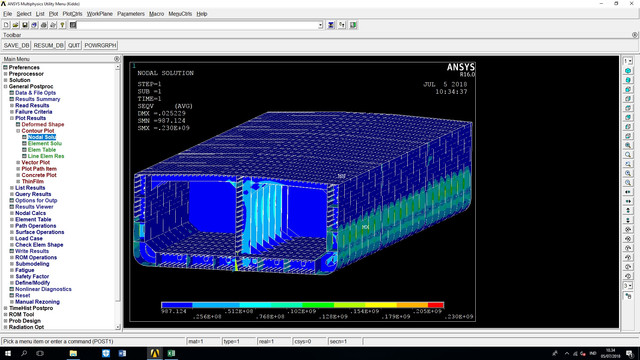Image resolution: width=640 pixels, height=360 pixels.
Task: Select Nodal Solu under Contour Plot
Action: point(42,137)
